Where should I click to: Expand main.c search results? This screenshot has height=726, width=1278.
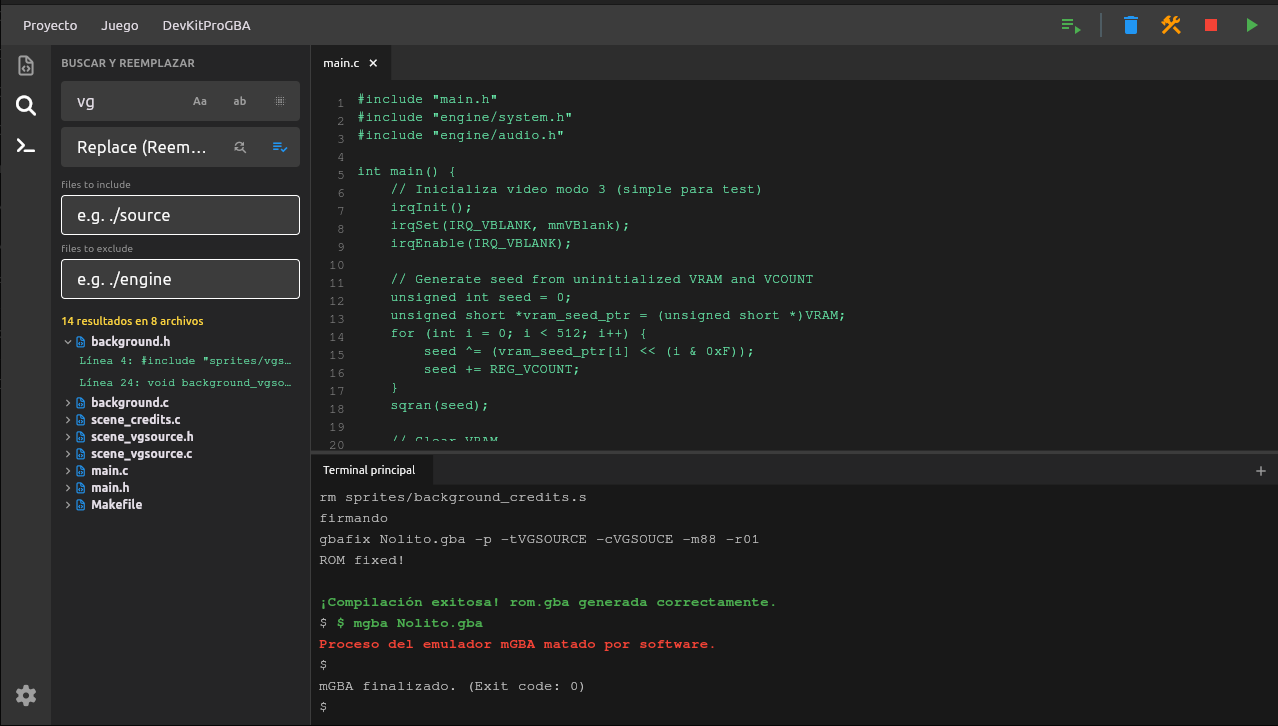pos(68,471)
